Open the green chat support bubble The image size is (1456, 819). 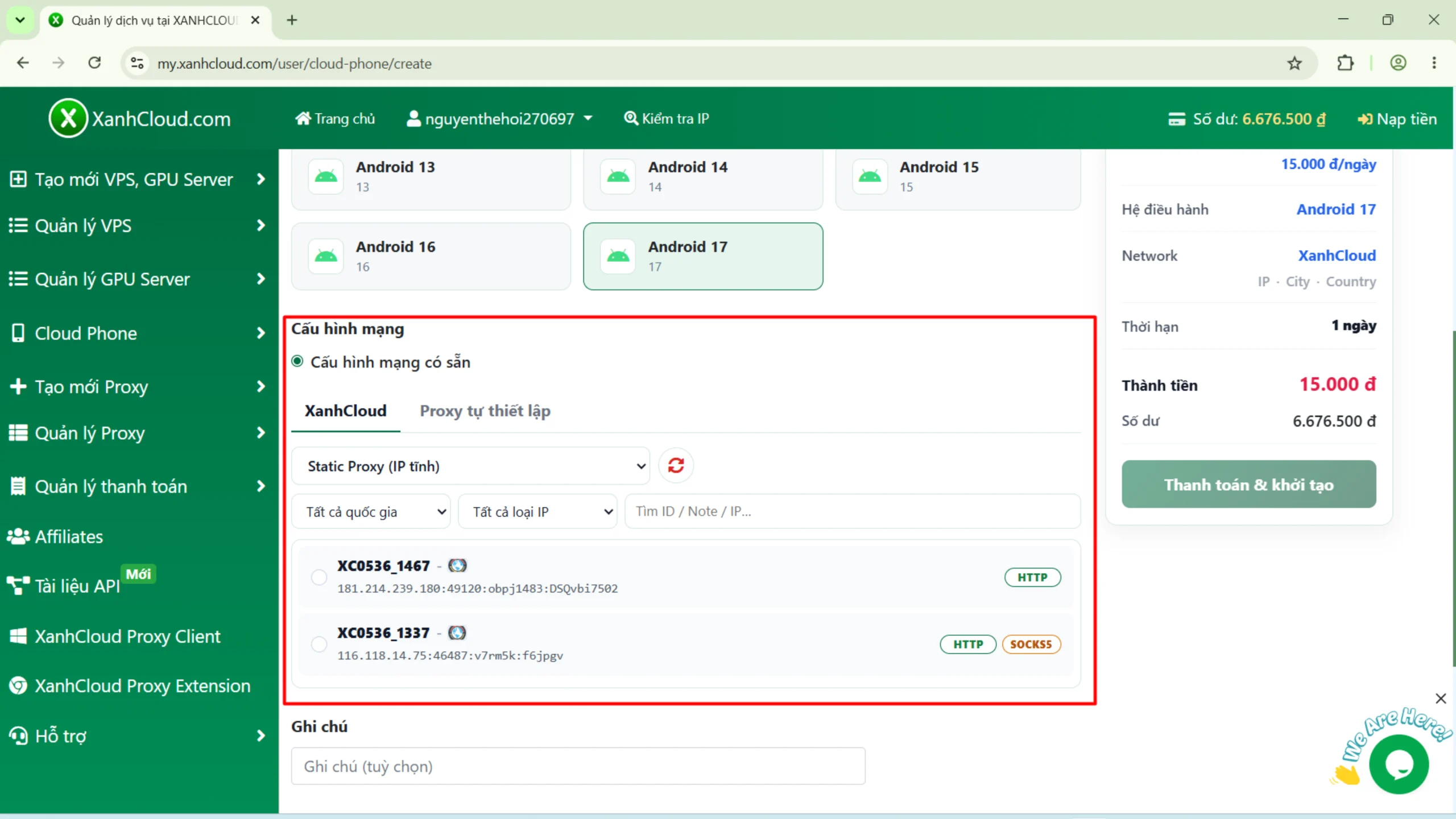(x=1399, y=764)
